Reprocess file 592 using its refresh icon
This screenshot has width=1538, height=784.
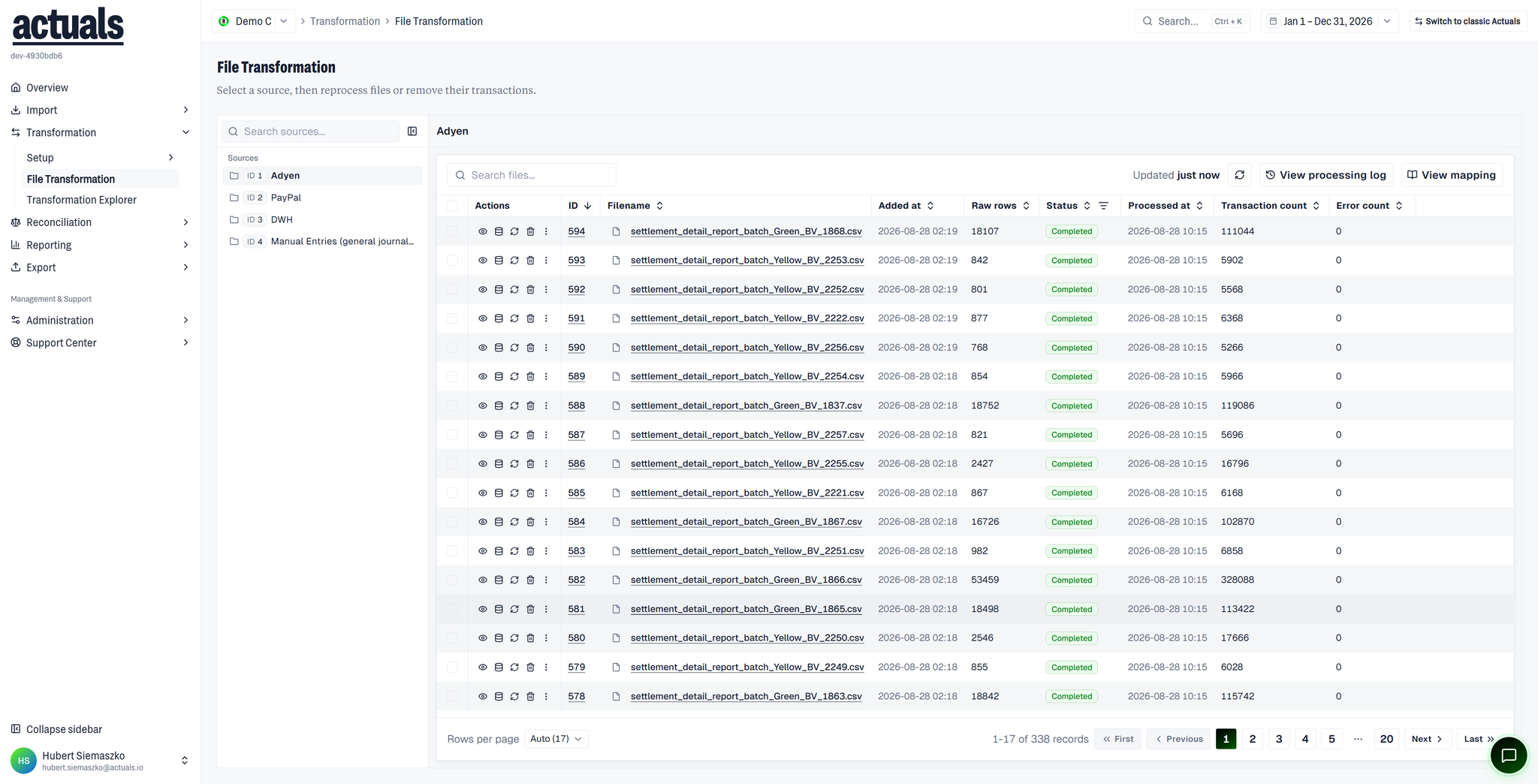[x=514, y=289]
